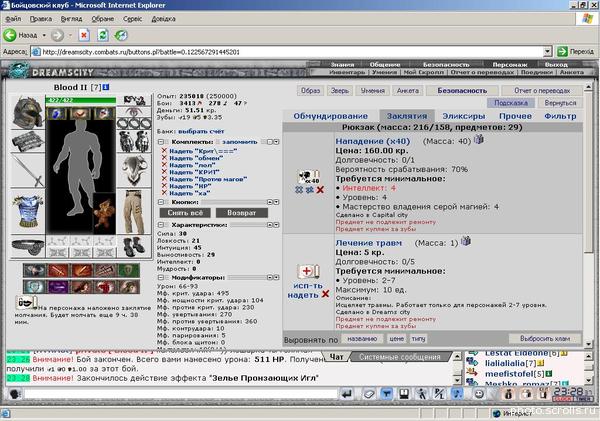Toggle the walking man icon in chat toolbar
Screen dimensions: 600x421
click(422, 393)
